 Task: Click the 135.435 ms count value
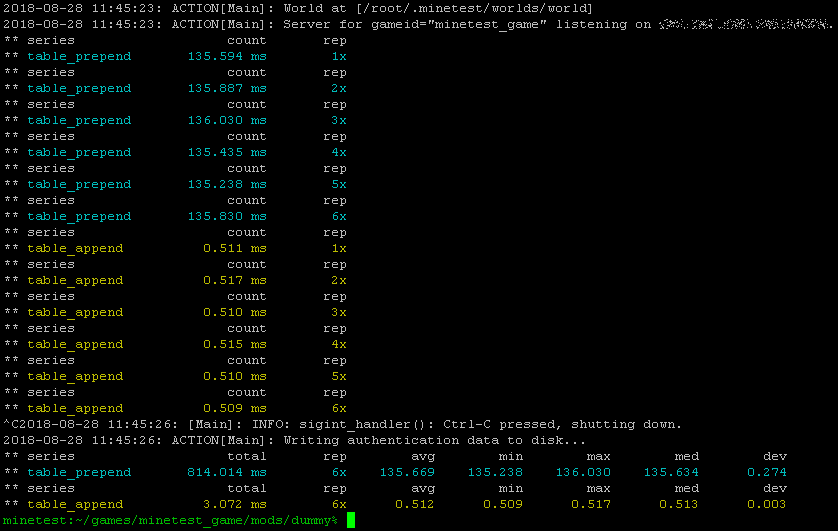pos(226,152)
